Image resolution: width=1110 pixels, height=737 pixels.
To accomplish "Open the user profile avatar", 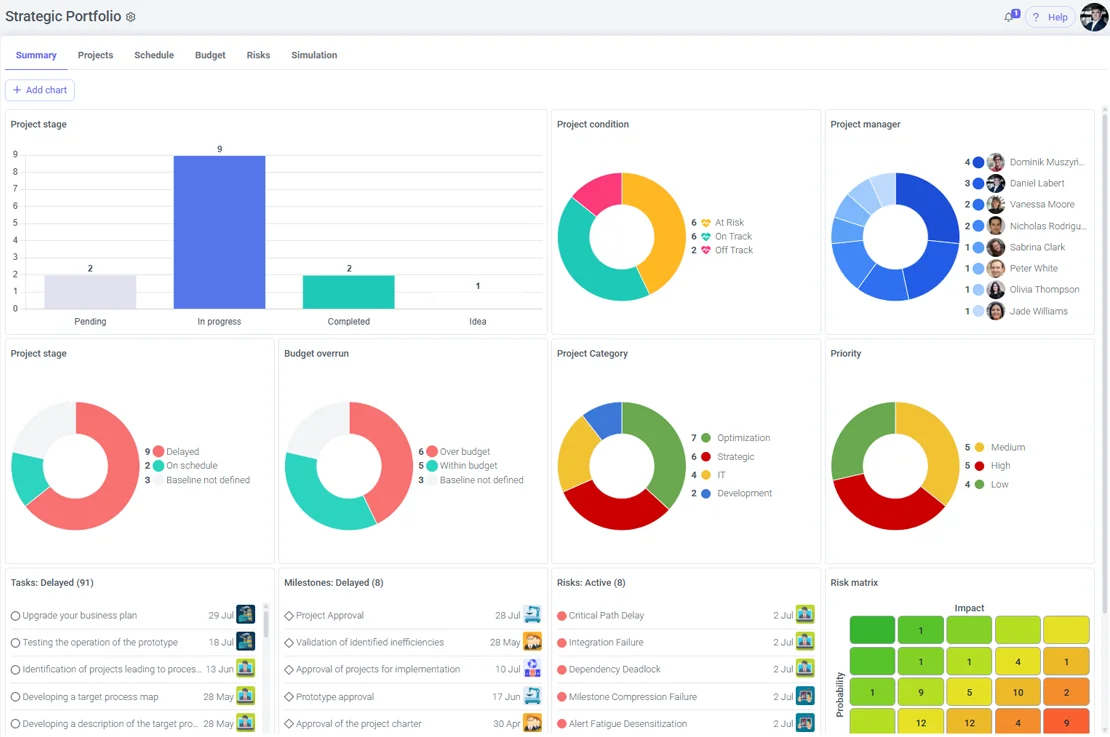I will (x=1094, y=17).
